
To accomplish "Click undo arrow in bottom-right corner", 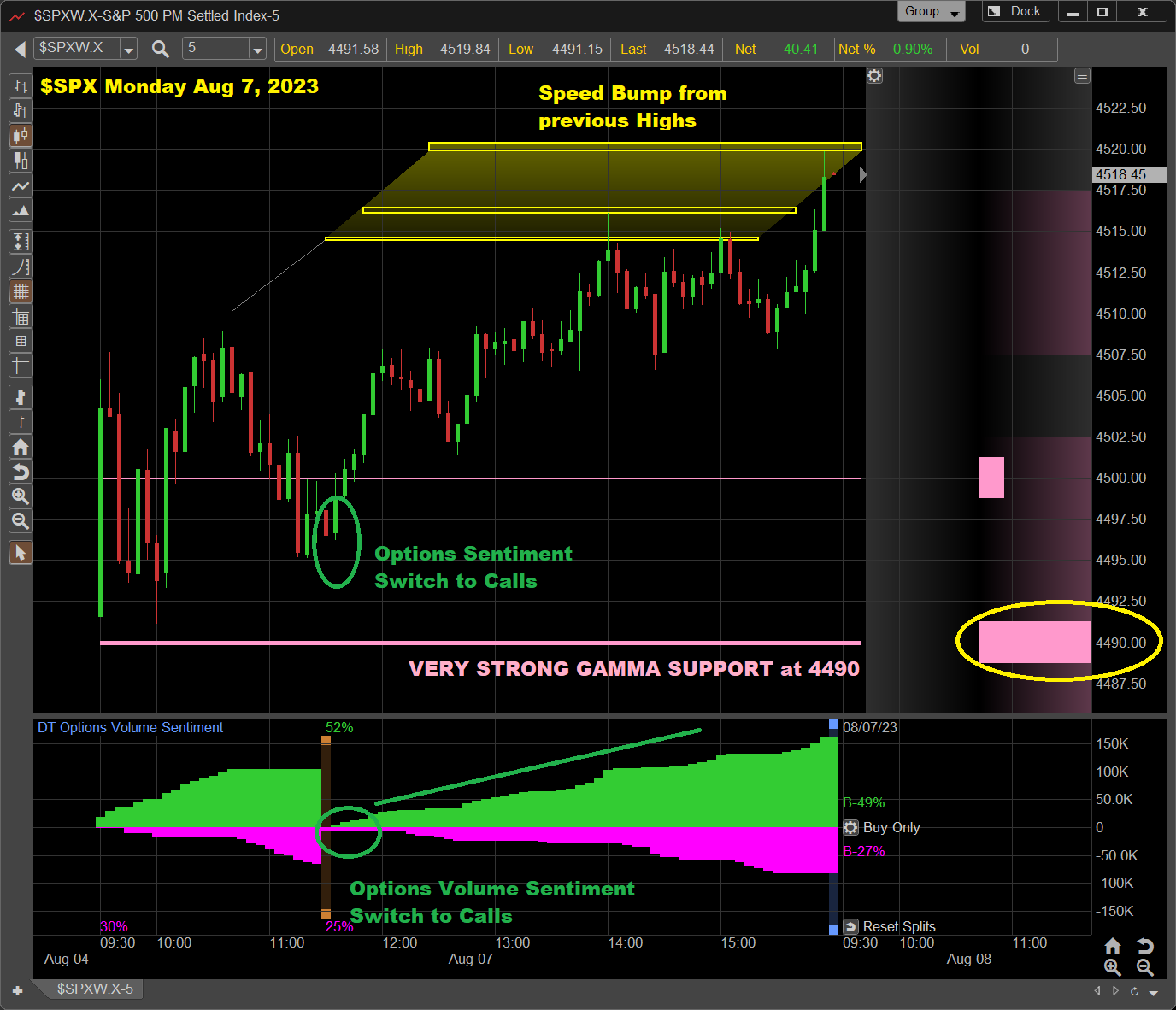I will click(1145, 946).
